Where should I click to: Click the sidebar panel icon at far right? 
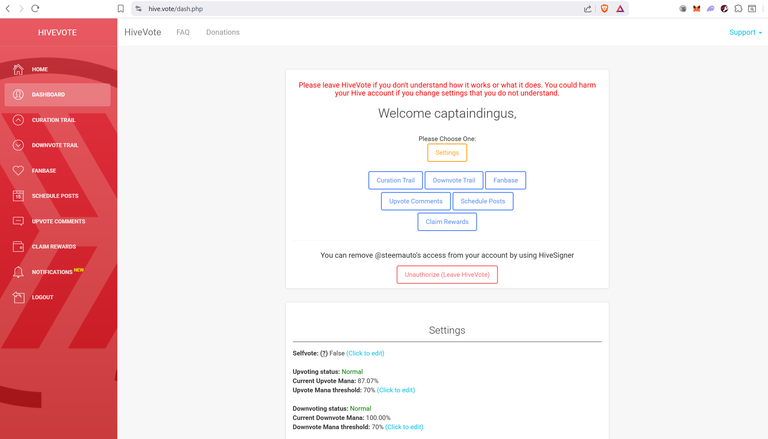coord(752,9)
